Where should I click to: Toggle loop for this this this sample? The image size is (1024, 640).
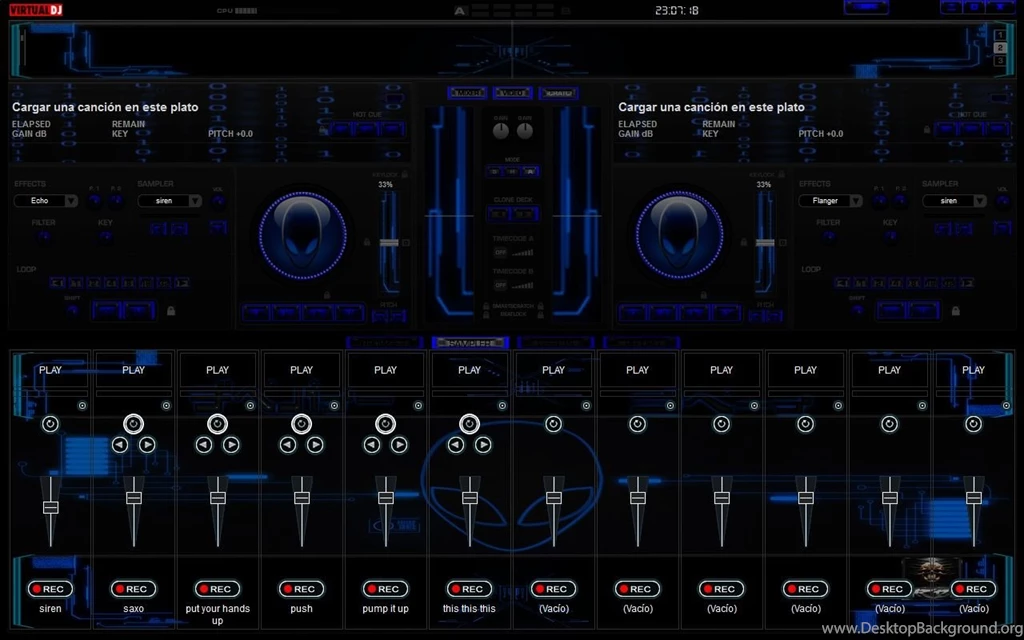(469, 424)
